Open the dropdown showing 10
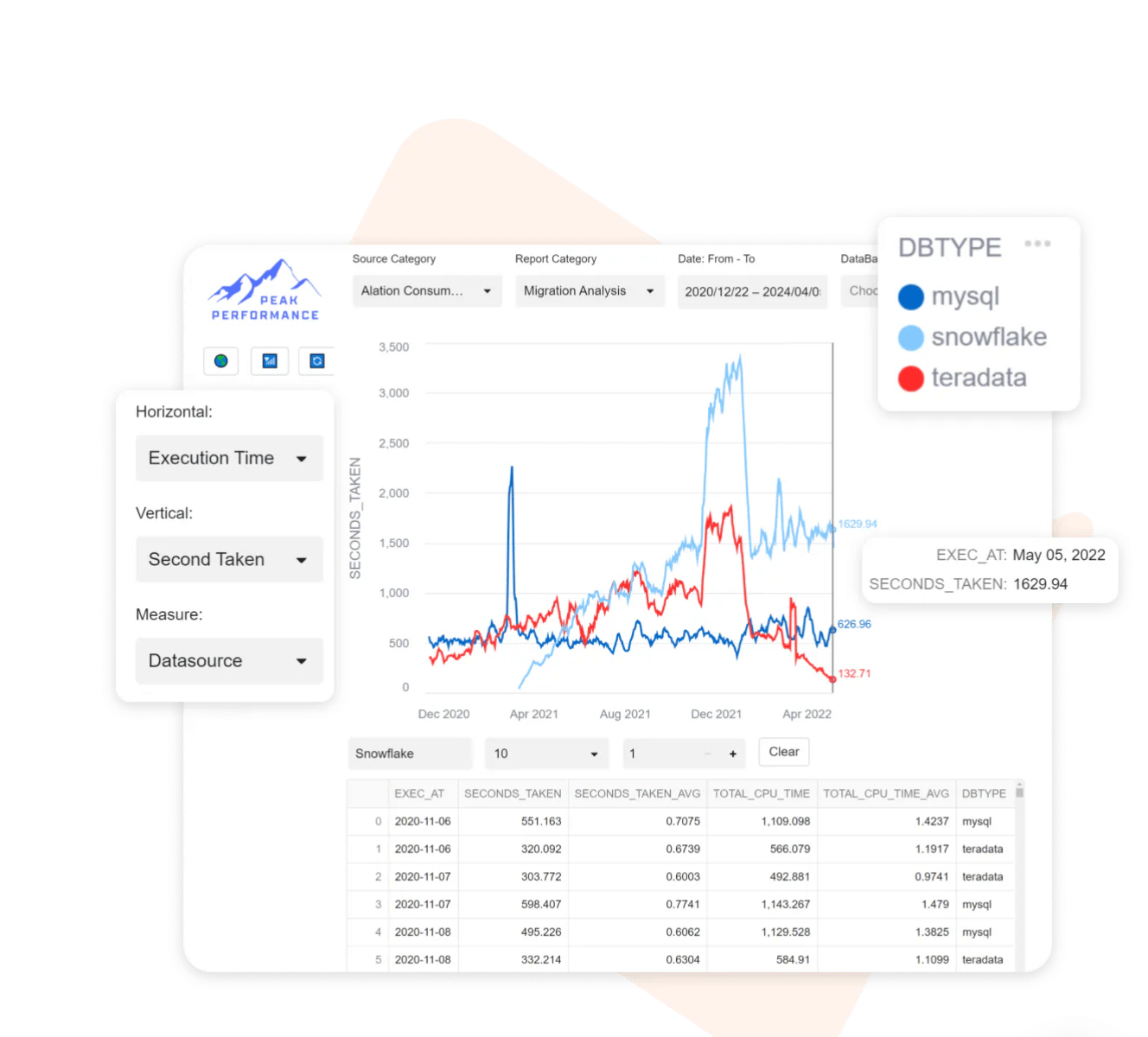 coord(546,754)
